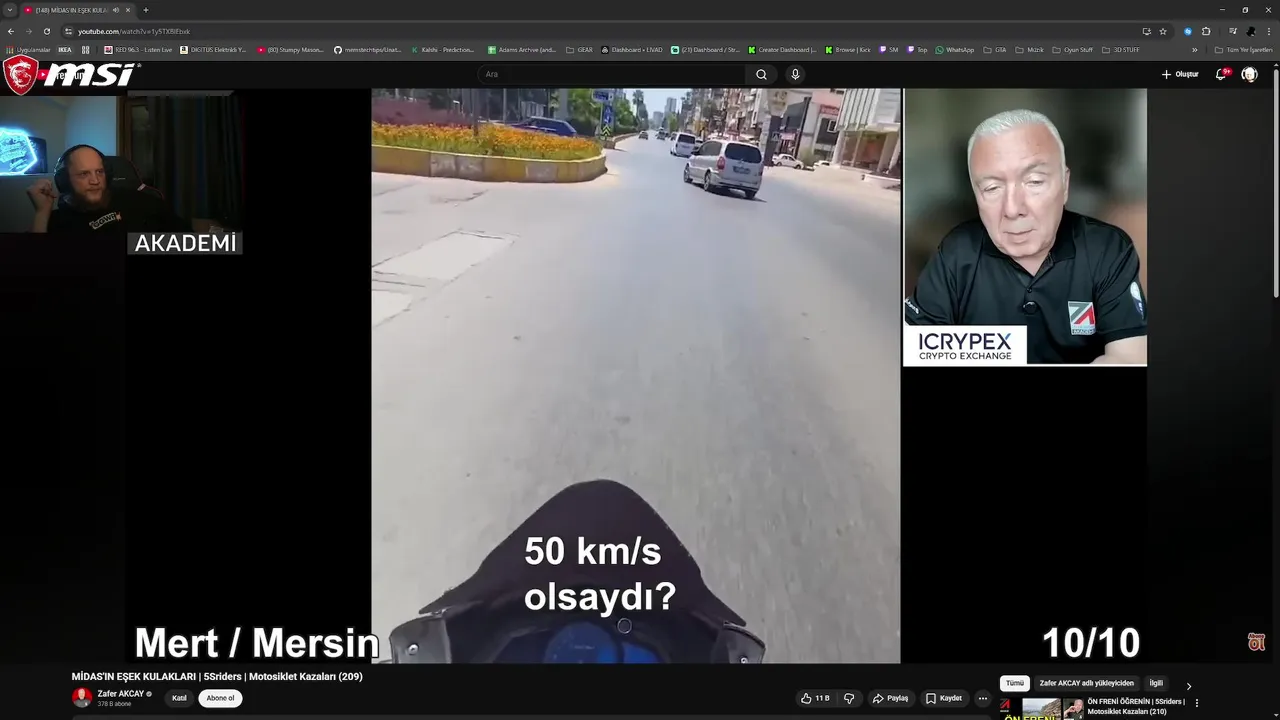The width and height of the screenshot is (1280, 720).
Task: Click the Kaydet save button
Action: click(943, 698)
